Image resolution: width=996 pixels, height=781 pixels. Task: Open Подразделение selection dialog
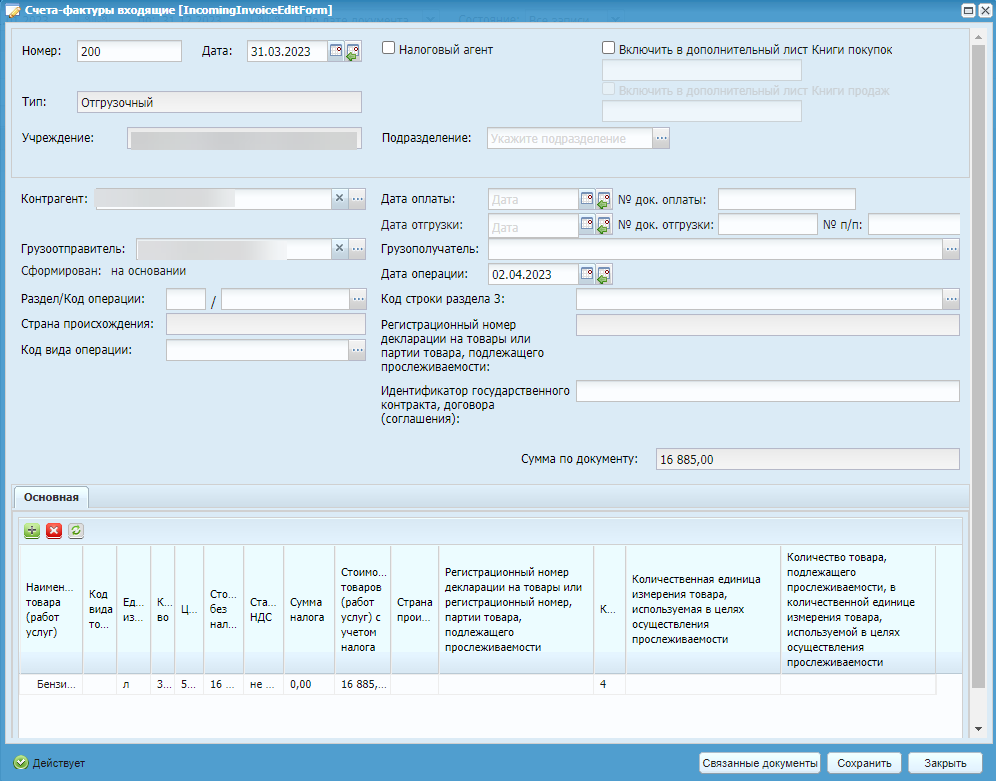pos(661,138)
